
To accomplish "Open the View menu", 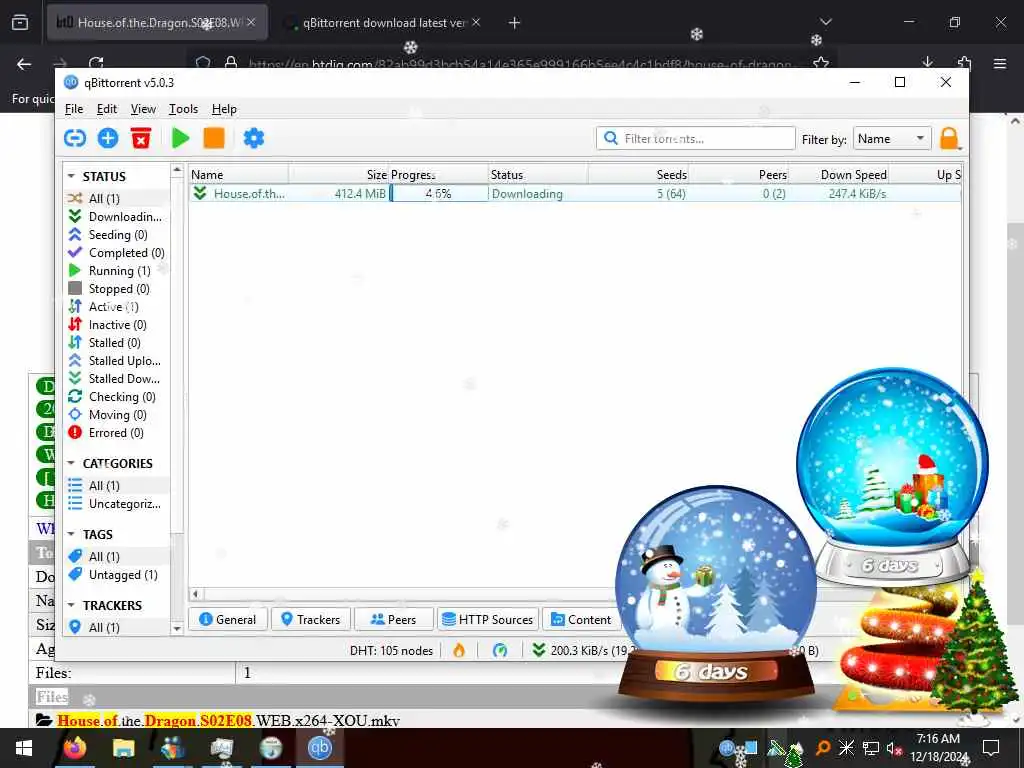I will (143, 109).
